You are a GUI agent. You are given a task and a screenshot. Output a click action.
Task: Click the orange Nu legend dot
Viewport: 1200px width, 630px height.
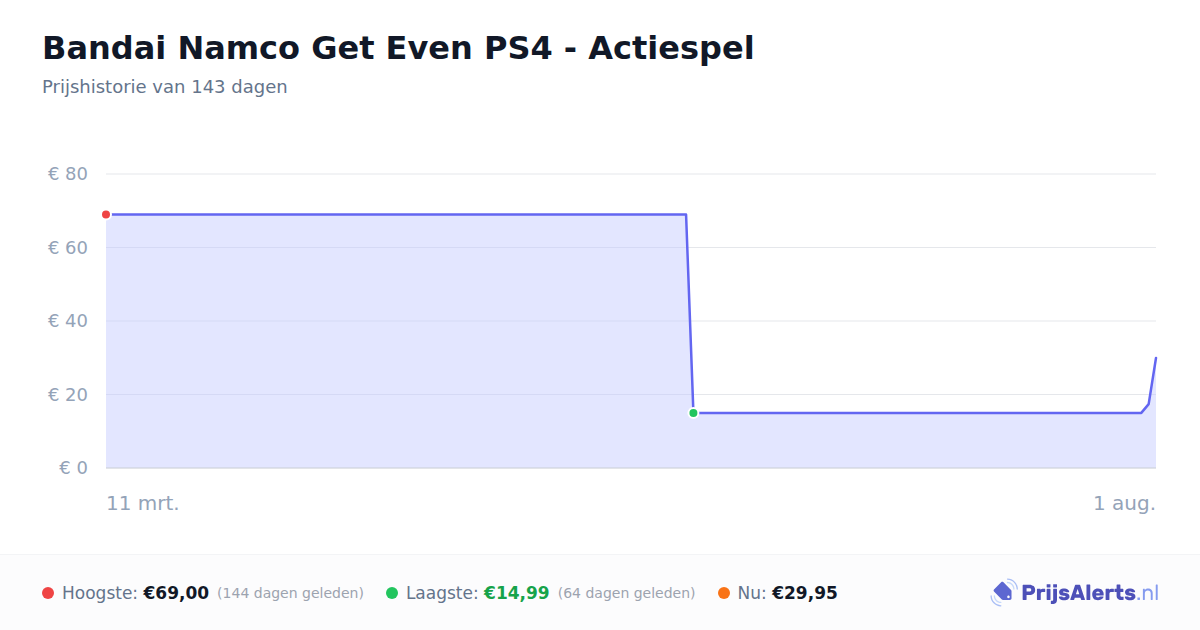coord(724,593)
